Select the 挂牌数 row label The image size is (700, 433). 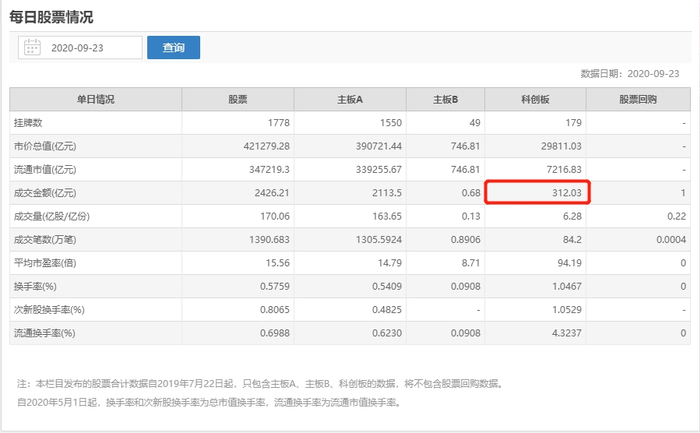point(28,123)
